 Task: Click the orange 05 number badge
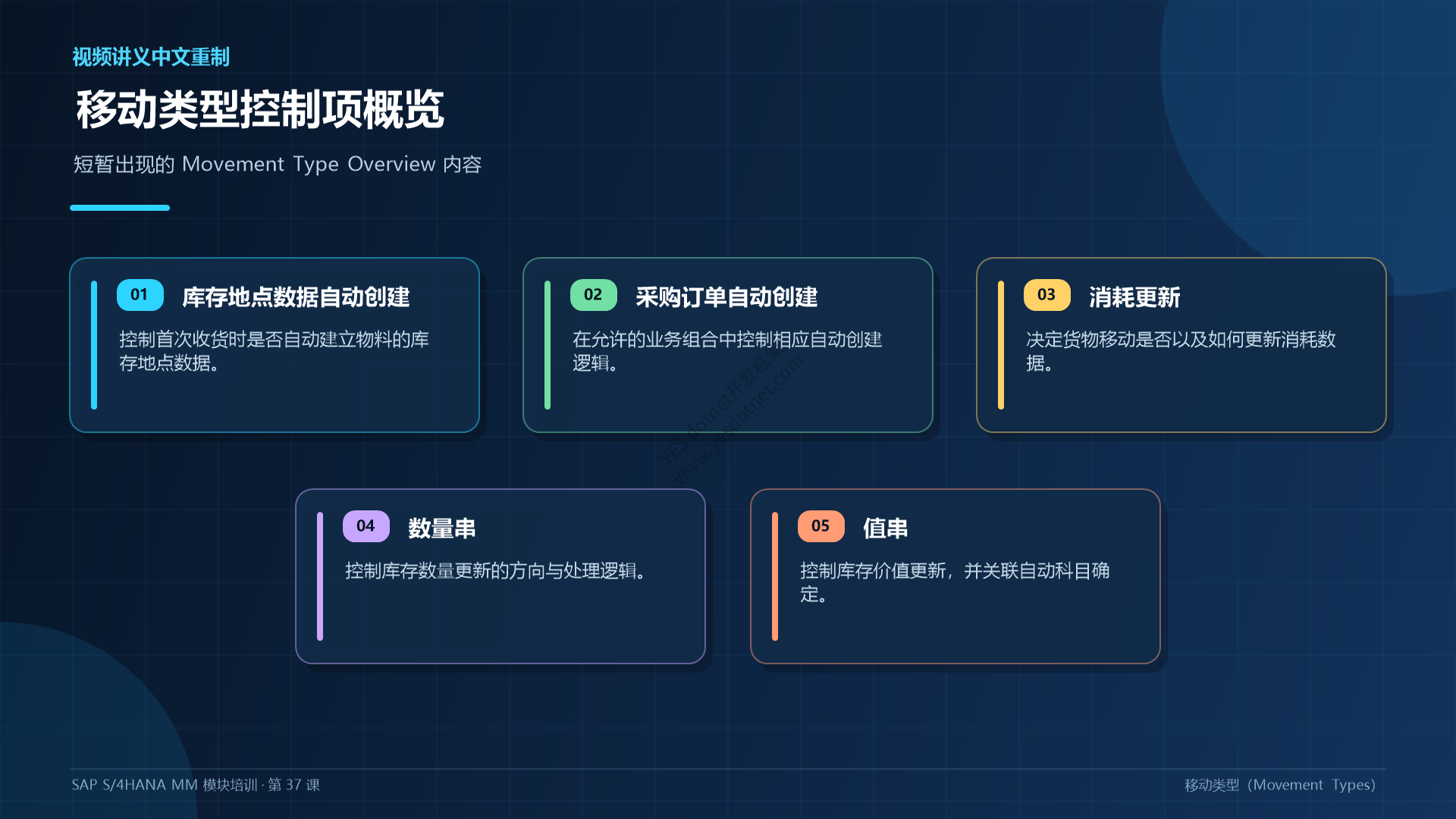(x=821, y=526)
